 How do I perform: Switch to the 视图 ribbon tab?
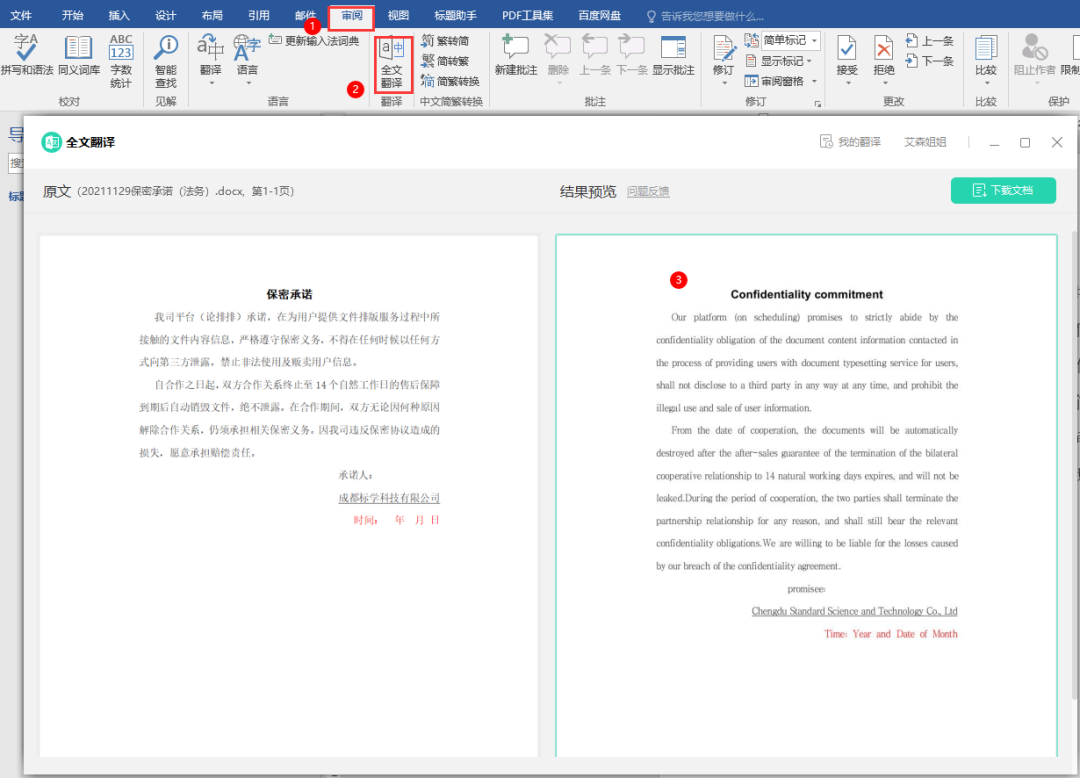[397, 15]
